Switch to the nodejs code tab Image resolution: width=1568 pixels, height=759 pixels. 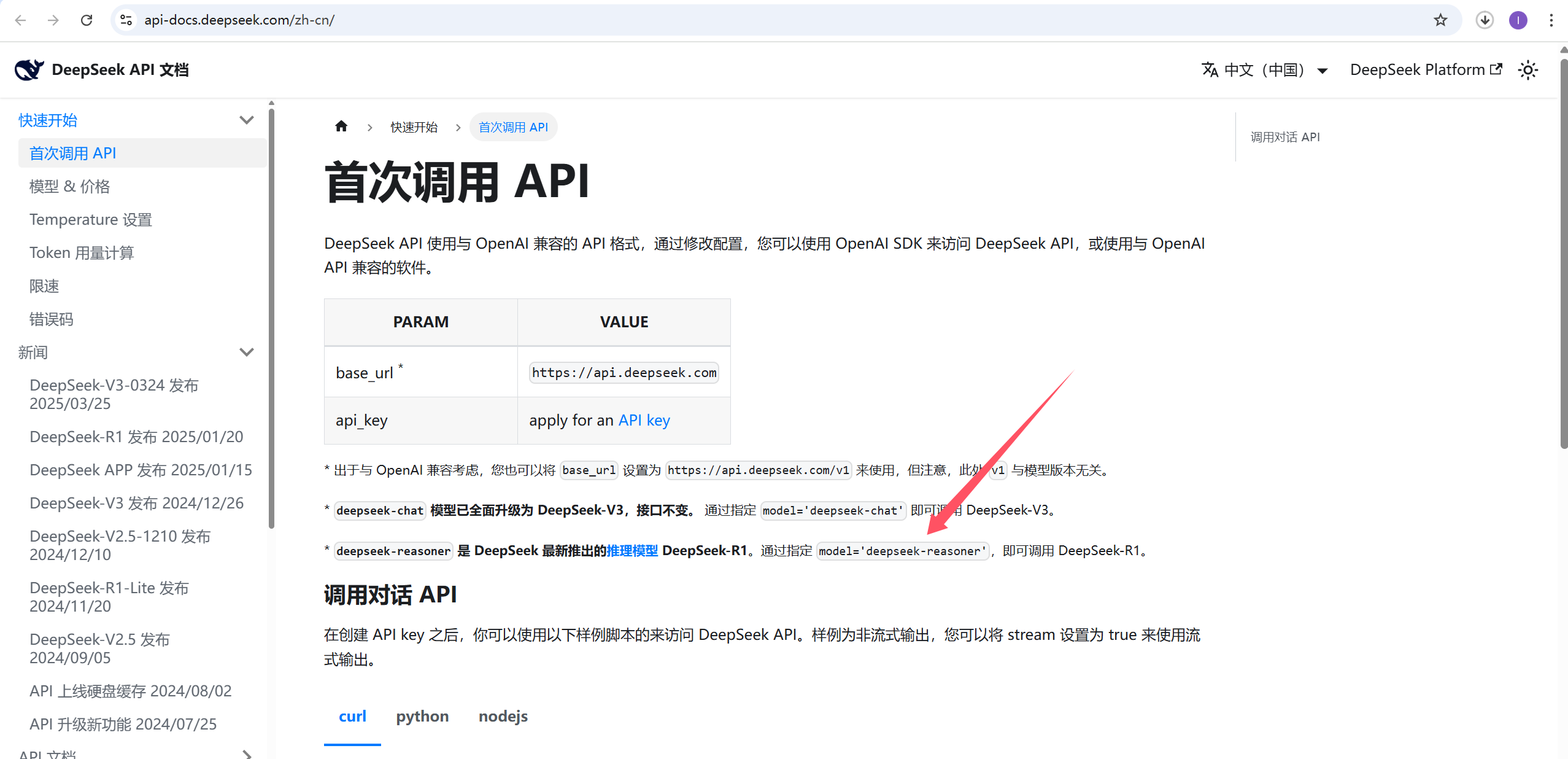click(503, 716)
